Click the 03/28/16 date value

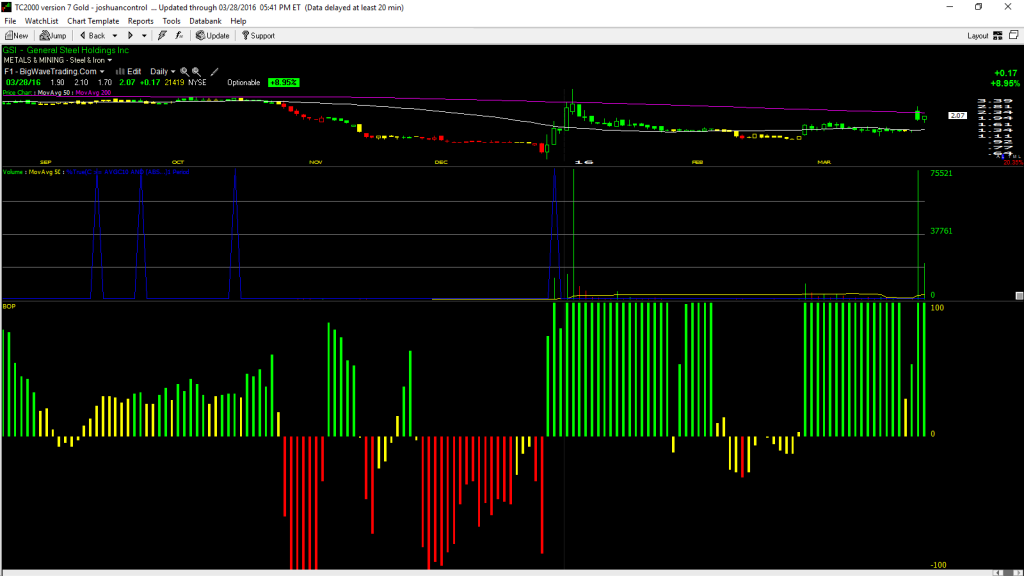(x=23, y=83)
